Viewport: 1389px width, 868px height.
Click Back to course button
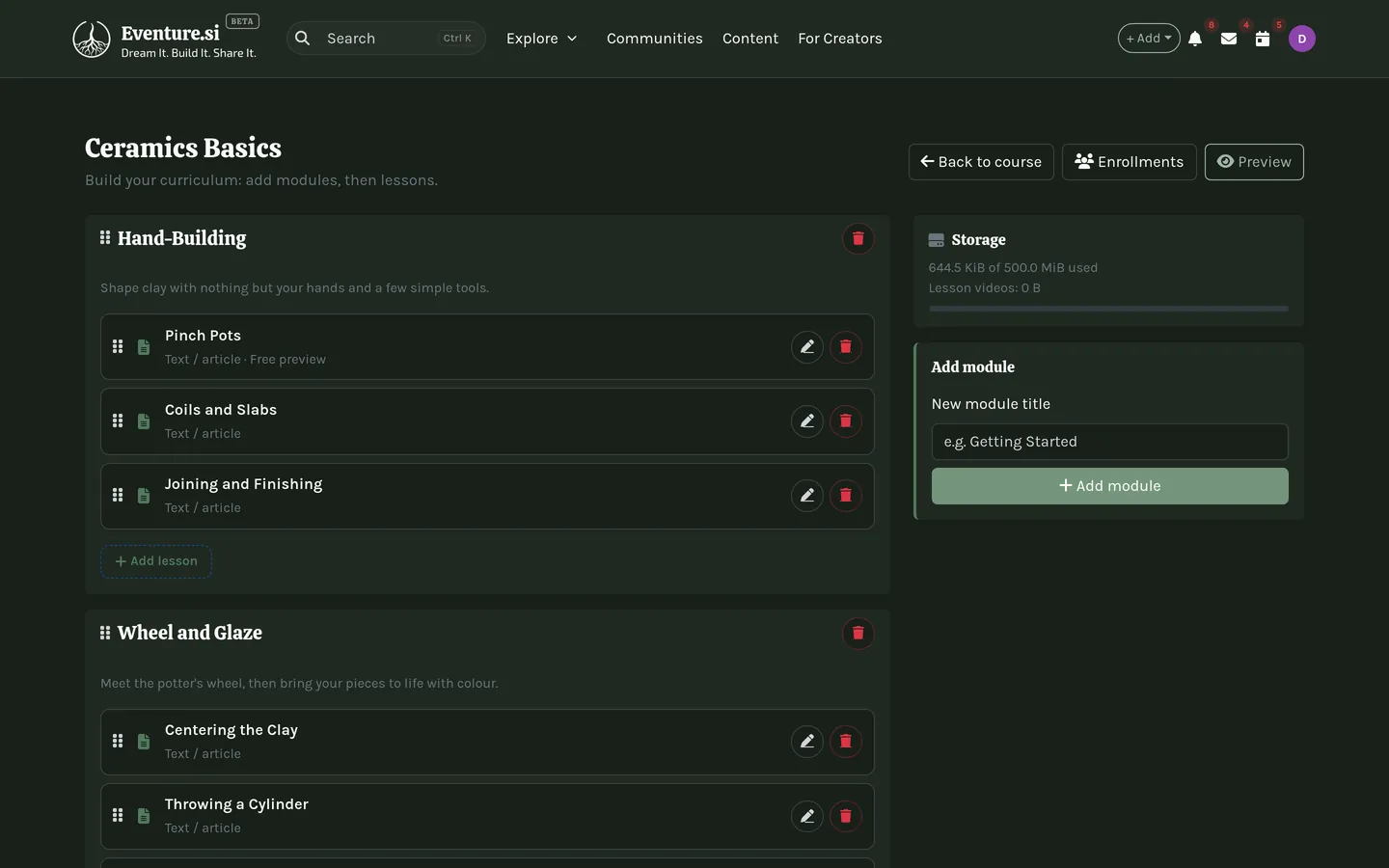pos(981,162)
